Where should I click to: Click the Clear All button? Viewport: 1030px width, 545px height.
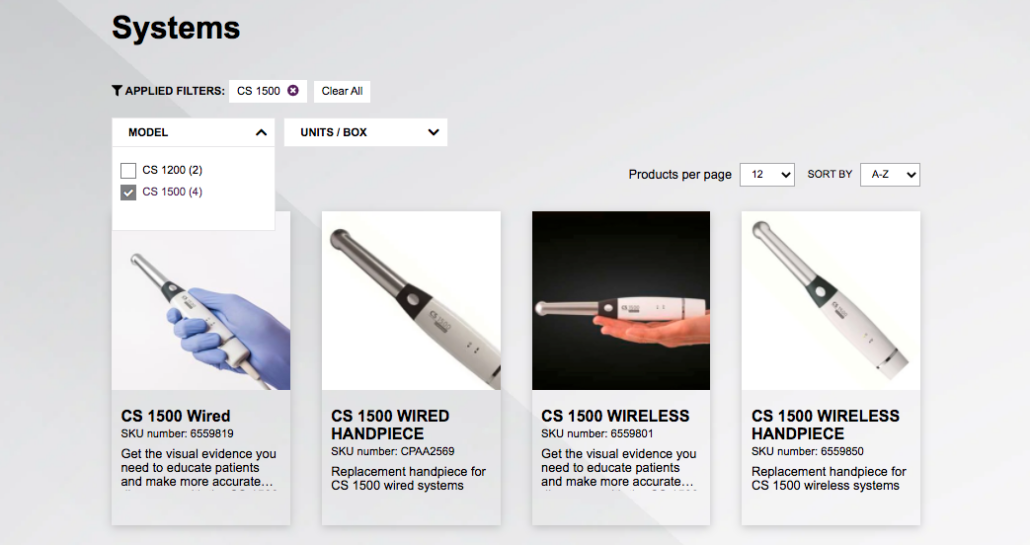[342, 91]
